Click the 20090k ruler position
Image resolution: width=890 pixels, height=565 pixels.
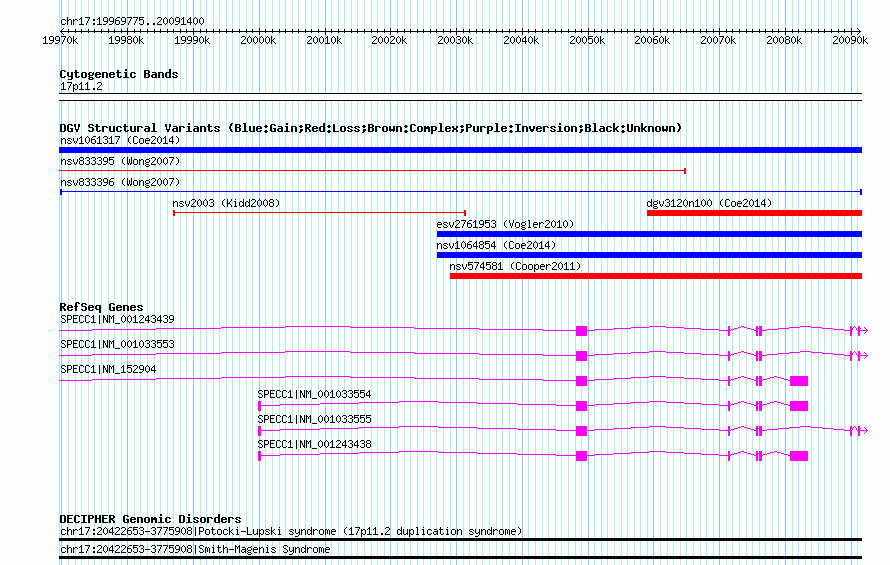850,40
